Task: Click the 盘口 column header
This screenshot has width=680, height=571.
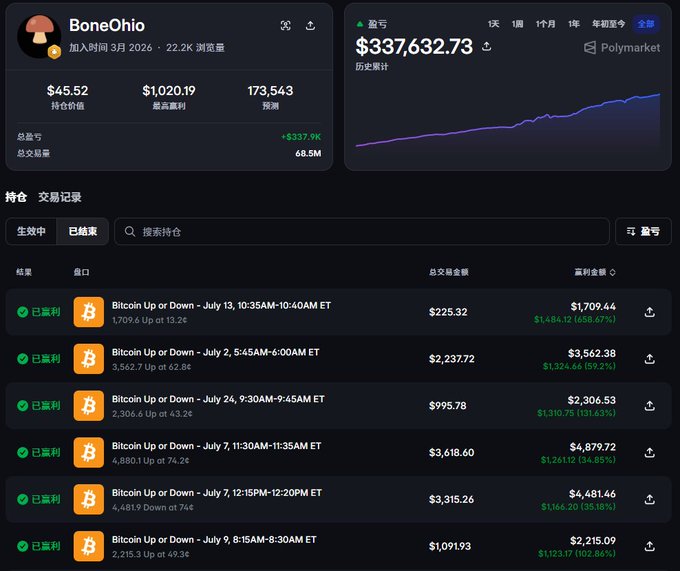Action: tap(82, 272)
